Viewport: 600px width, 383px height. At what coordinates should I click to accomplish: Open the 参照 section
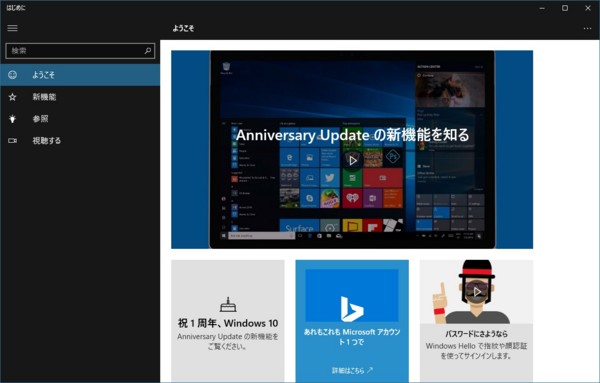(80, 119)
